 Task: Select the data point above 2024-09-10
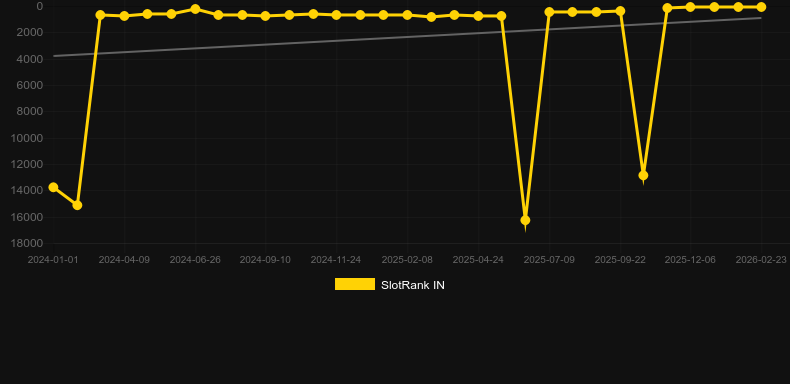pos(266,16)
